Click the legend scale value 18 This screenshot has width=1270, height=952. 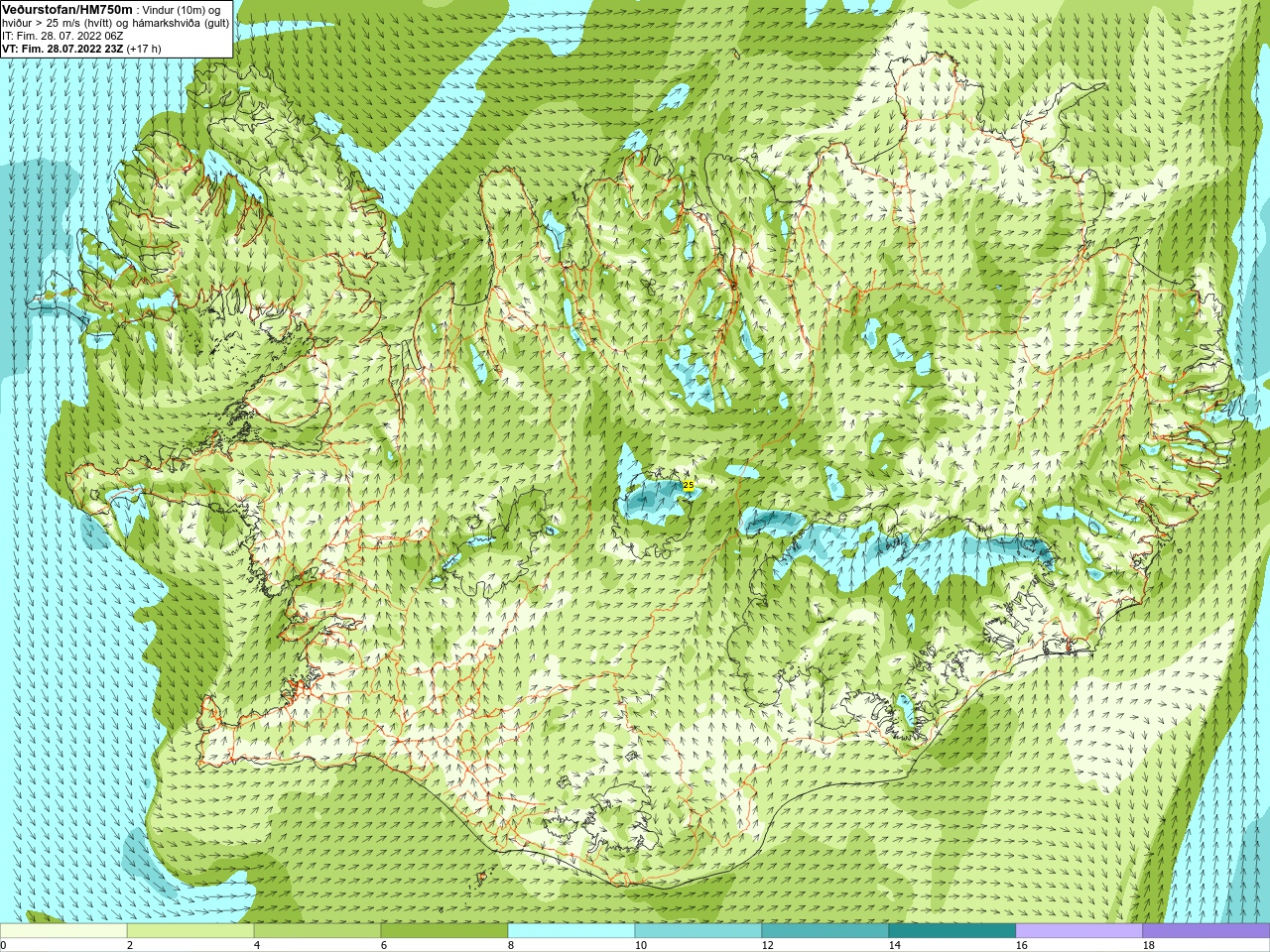(1149, 945)
